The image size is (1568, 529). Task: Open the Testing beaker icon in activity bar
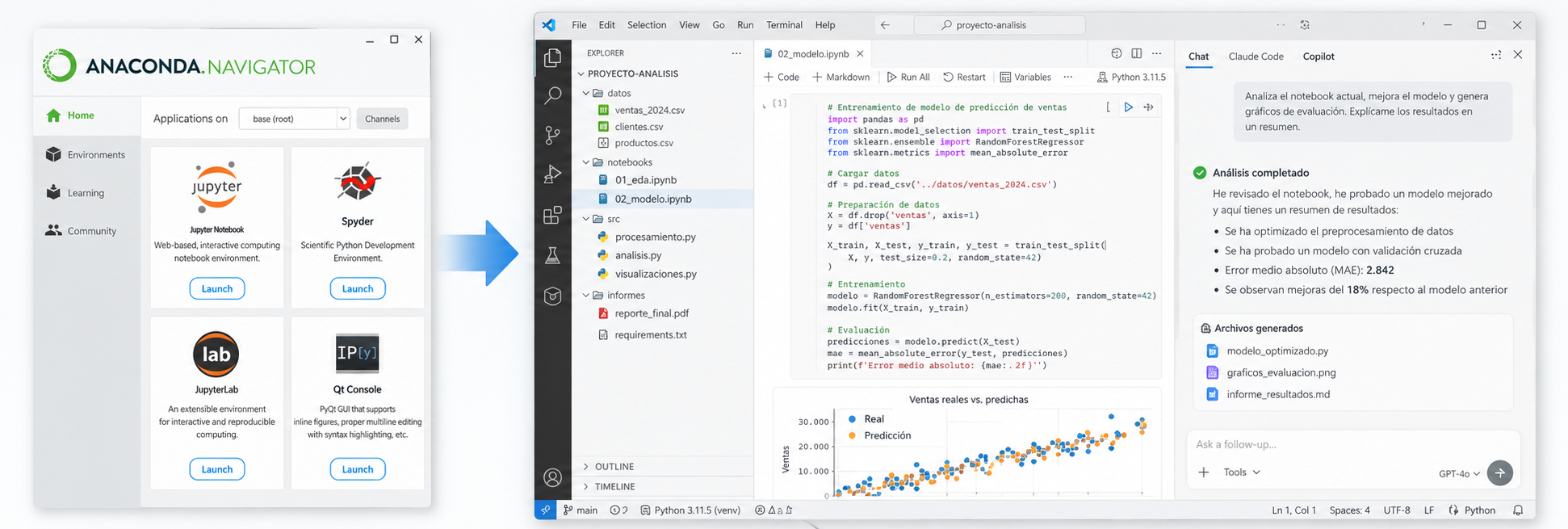coord(553,255)
